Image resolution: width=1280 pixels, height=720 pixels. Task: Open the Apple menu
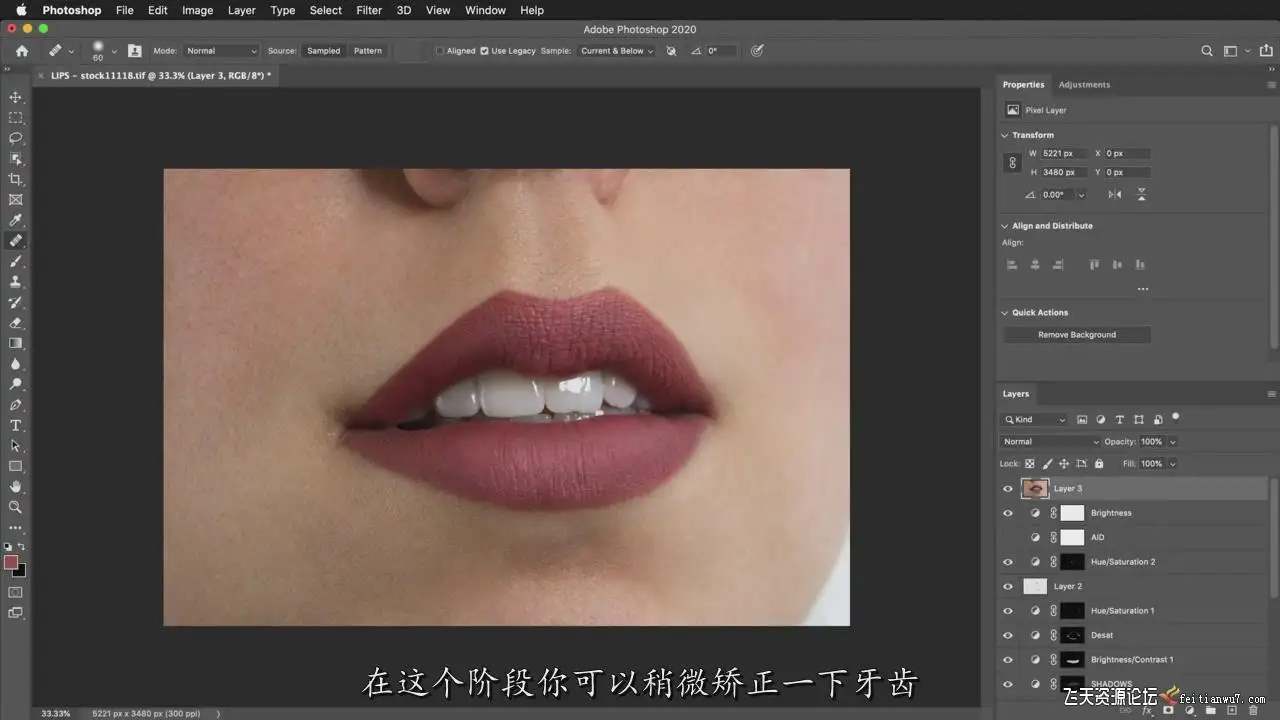21,10
